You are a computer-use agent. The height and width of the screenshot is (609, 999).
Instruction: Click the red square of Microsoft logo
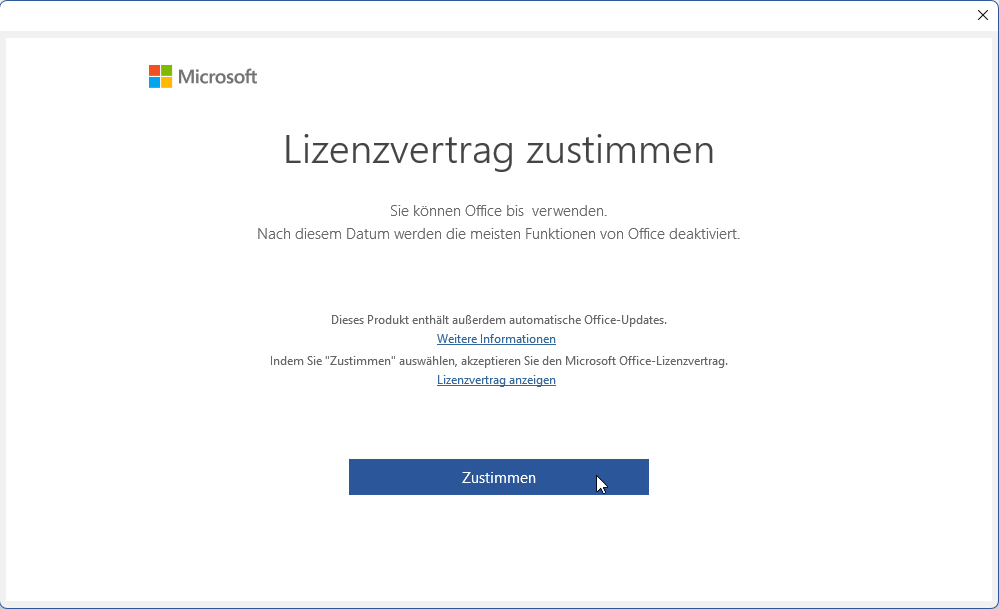click(x=154, y=70)
